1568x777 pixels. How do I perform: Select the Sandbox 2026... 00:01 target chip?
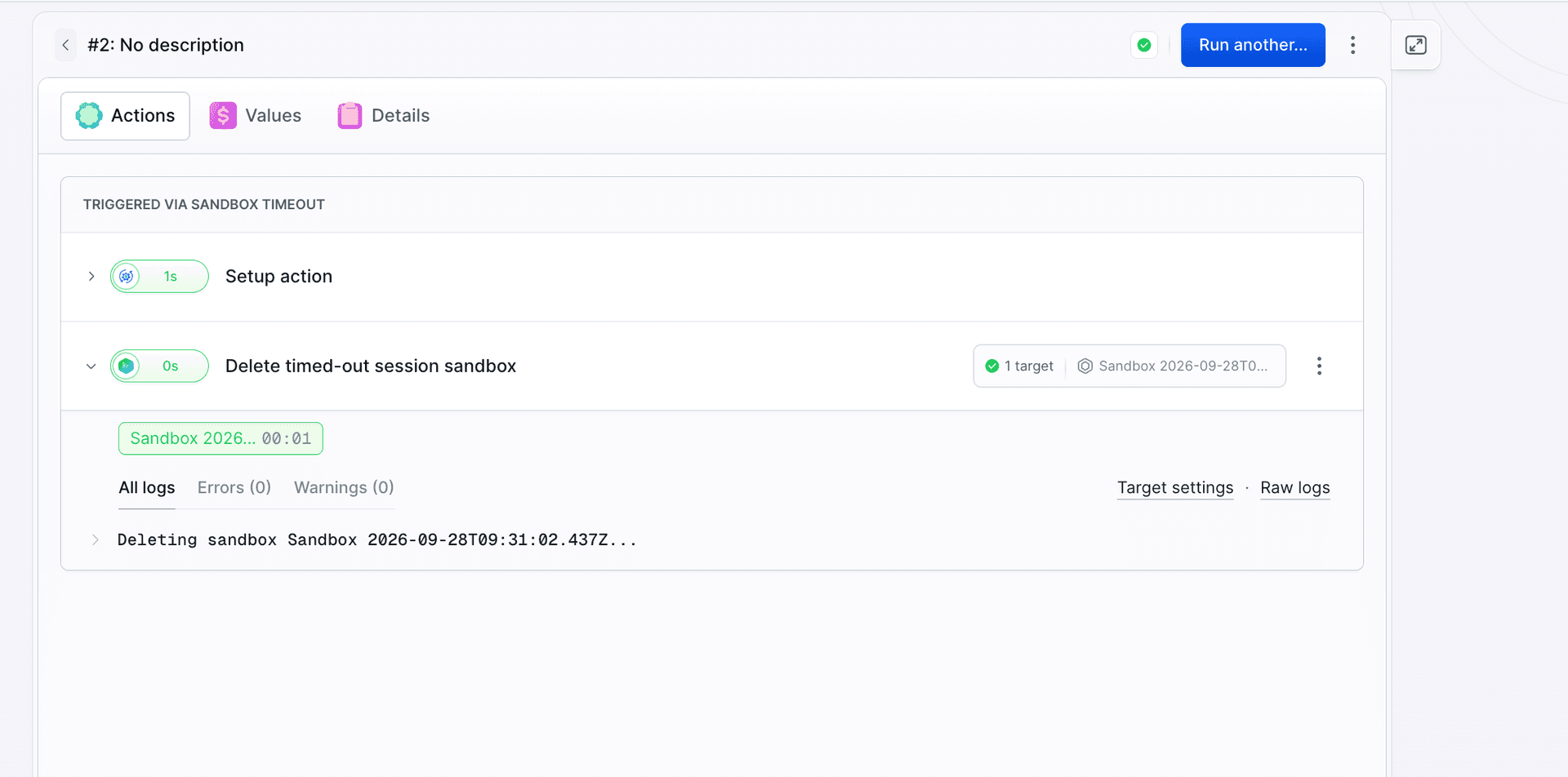(x=220, y=438)
